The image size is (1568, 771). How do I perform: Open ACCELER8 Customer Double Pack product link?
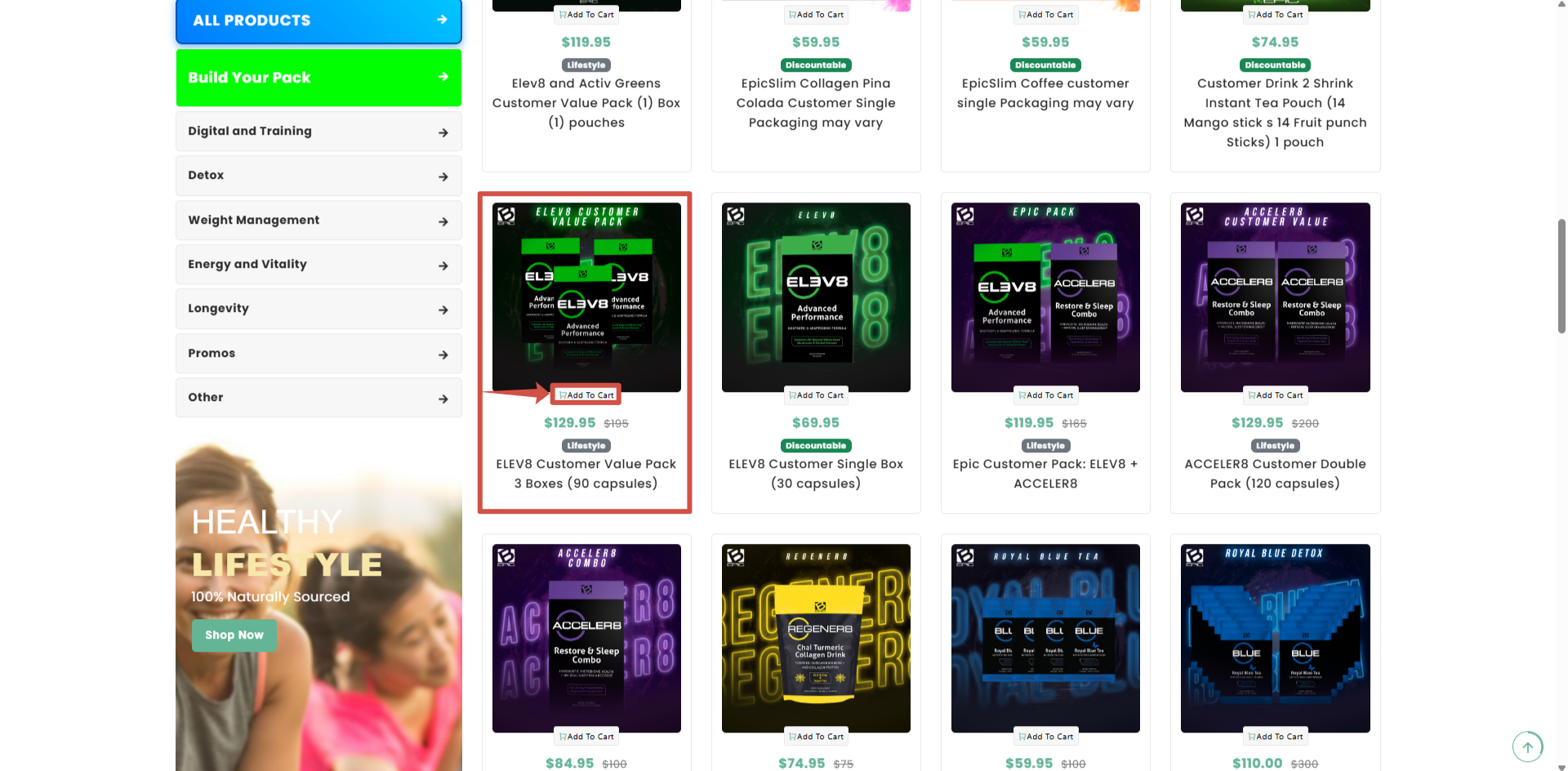(x=1275, y=474)
